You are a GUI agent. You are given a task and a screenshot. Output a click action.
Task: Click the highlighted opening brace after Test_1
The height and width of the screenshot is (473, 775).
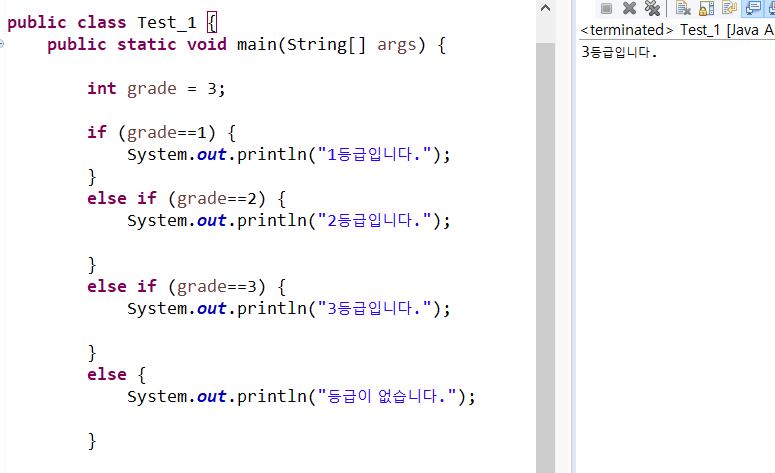(212, 23)
